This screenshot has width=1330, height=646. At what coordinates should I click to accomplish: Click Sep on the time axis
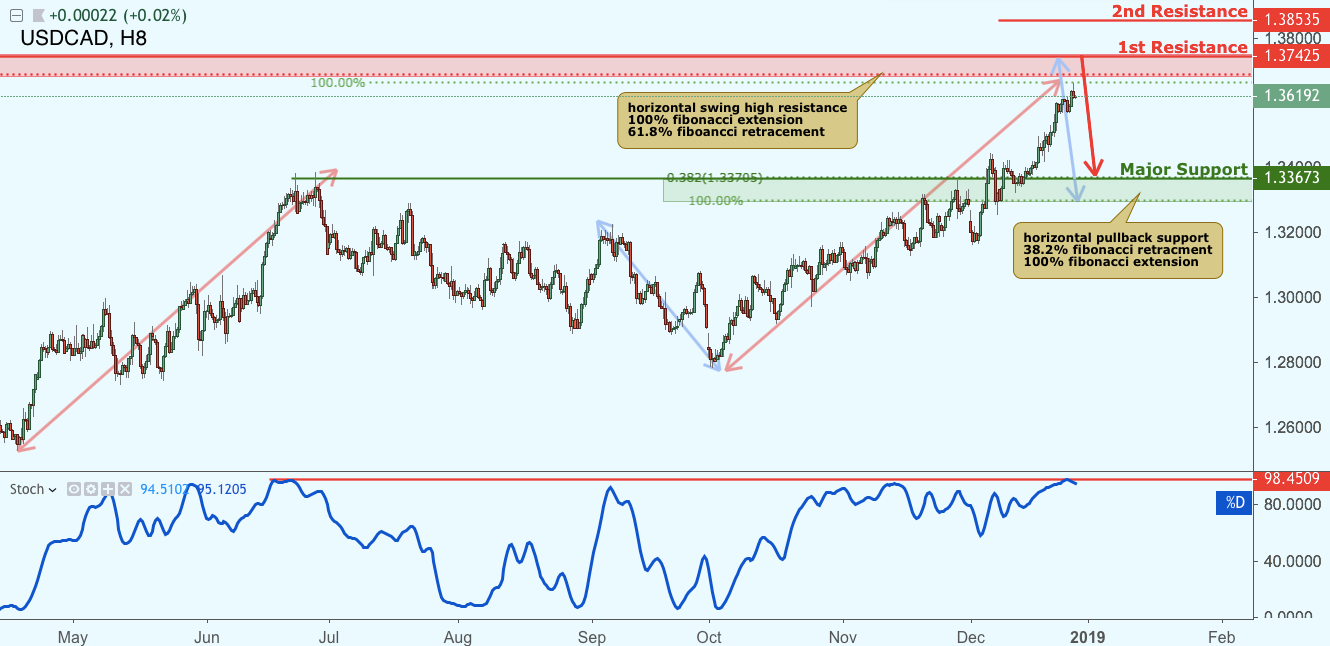point(592,636)
